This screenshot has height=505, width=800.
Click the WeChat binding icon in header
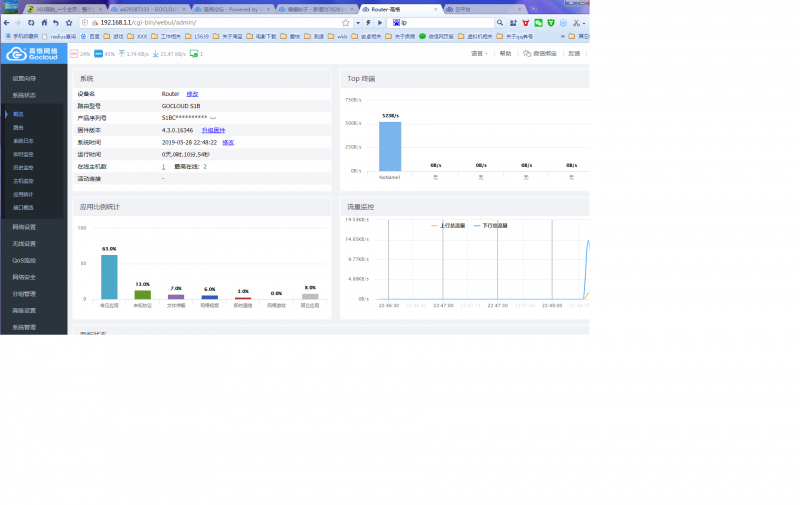pos(527,54)
